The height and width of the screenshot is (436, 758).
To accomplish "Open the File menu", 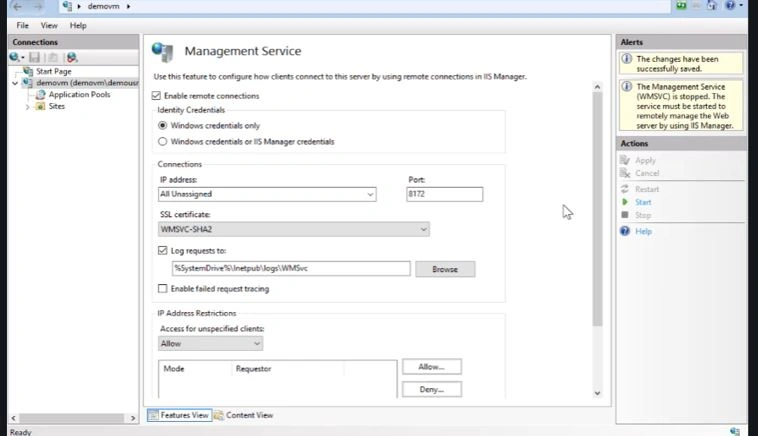I will point(23,26).
